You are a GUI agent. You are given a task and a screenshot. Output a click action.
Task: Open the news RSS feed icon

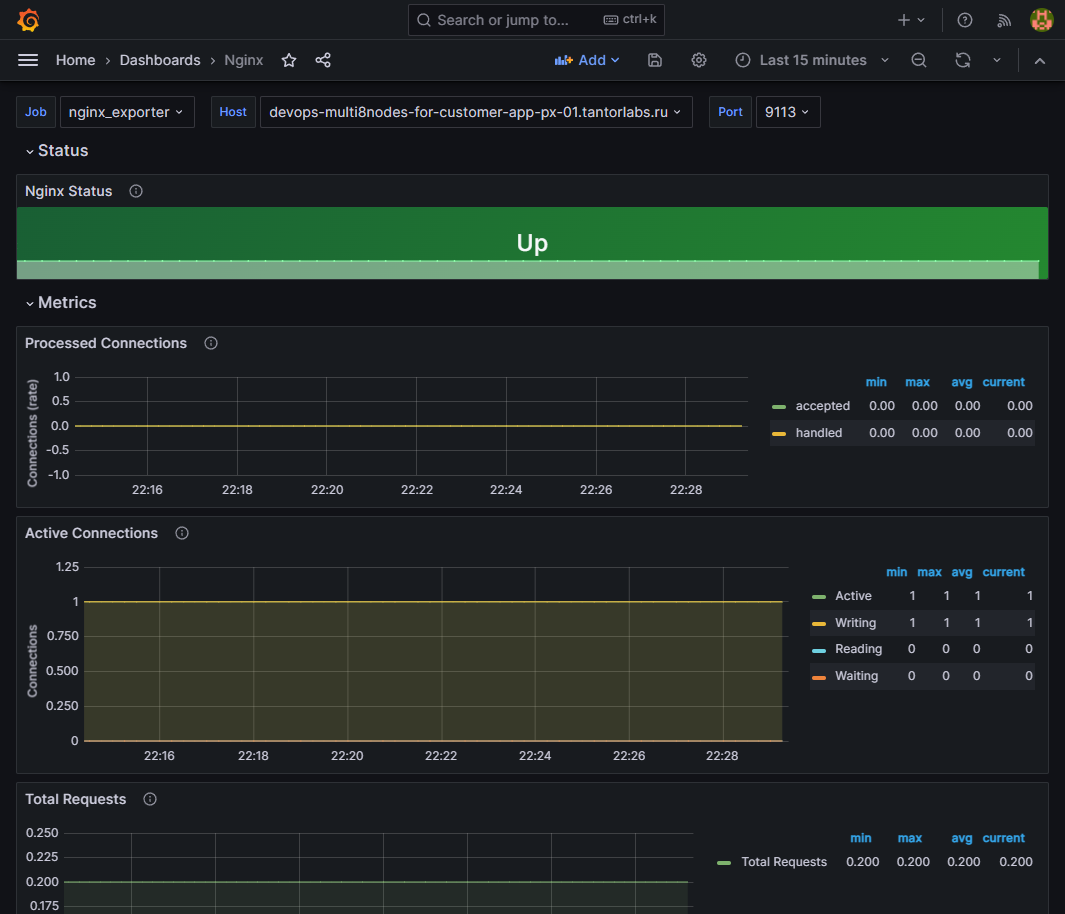tap(1005, 20)
